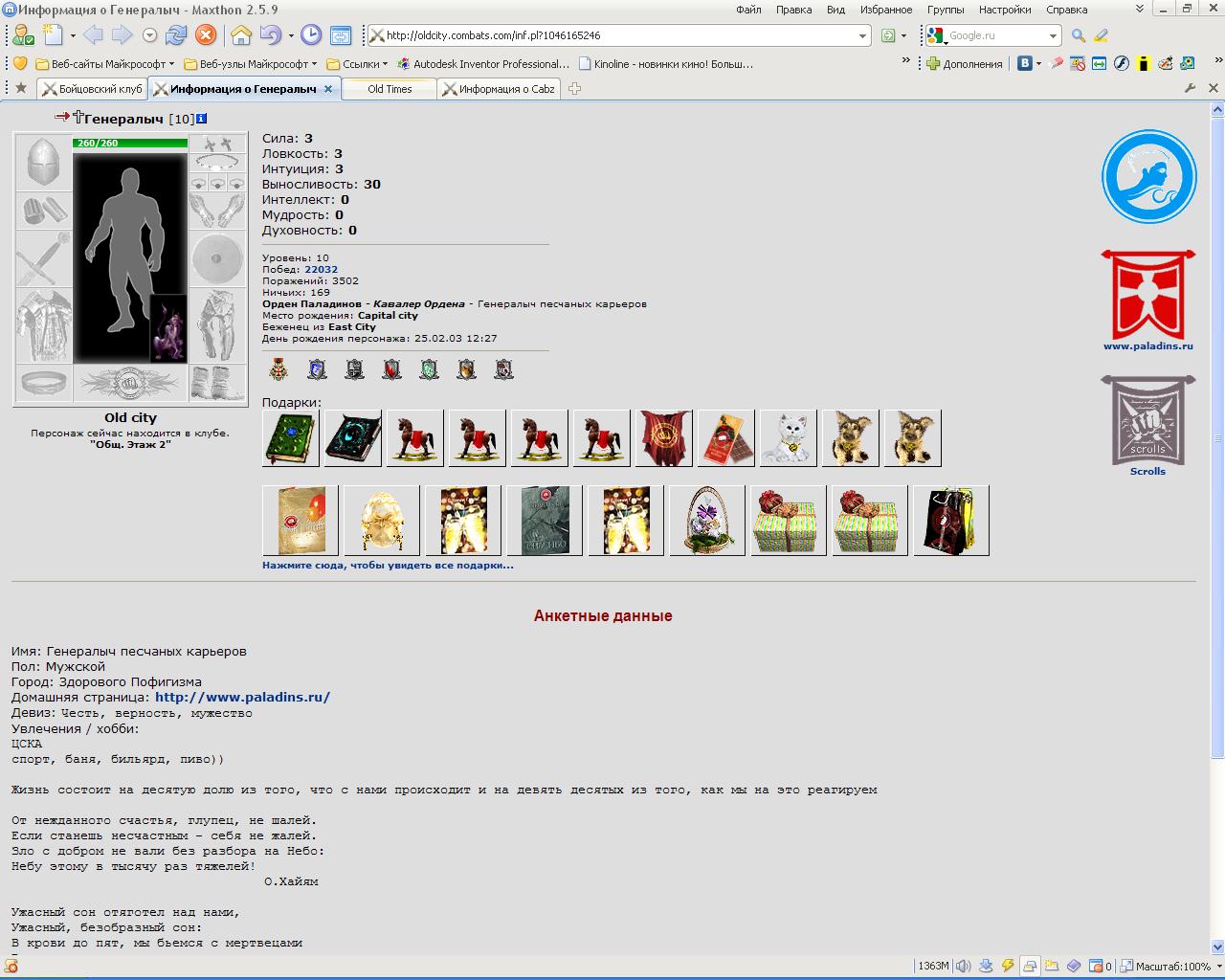Click the search magnifier icon
The image size is (1225, 980).
tap(1079, 35)
